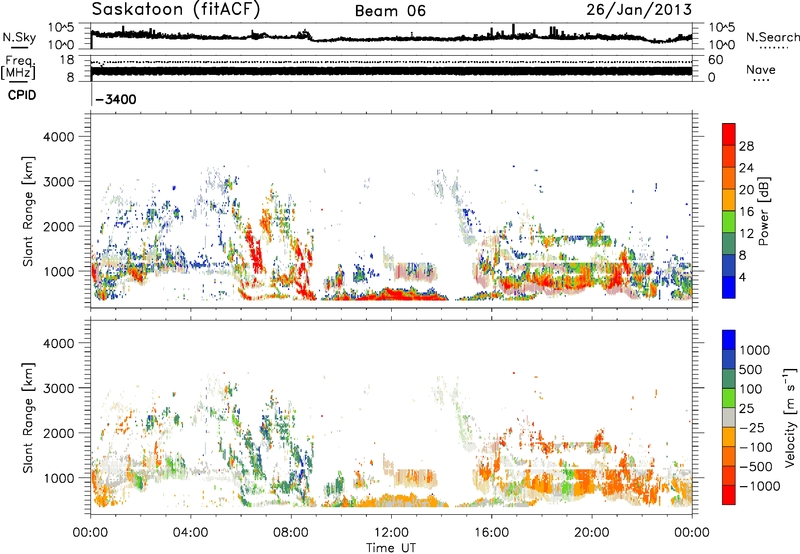Select the 'Beam 06' heading
This screenshot has height=554, width=800.
pos(390,11)
